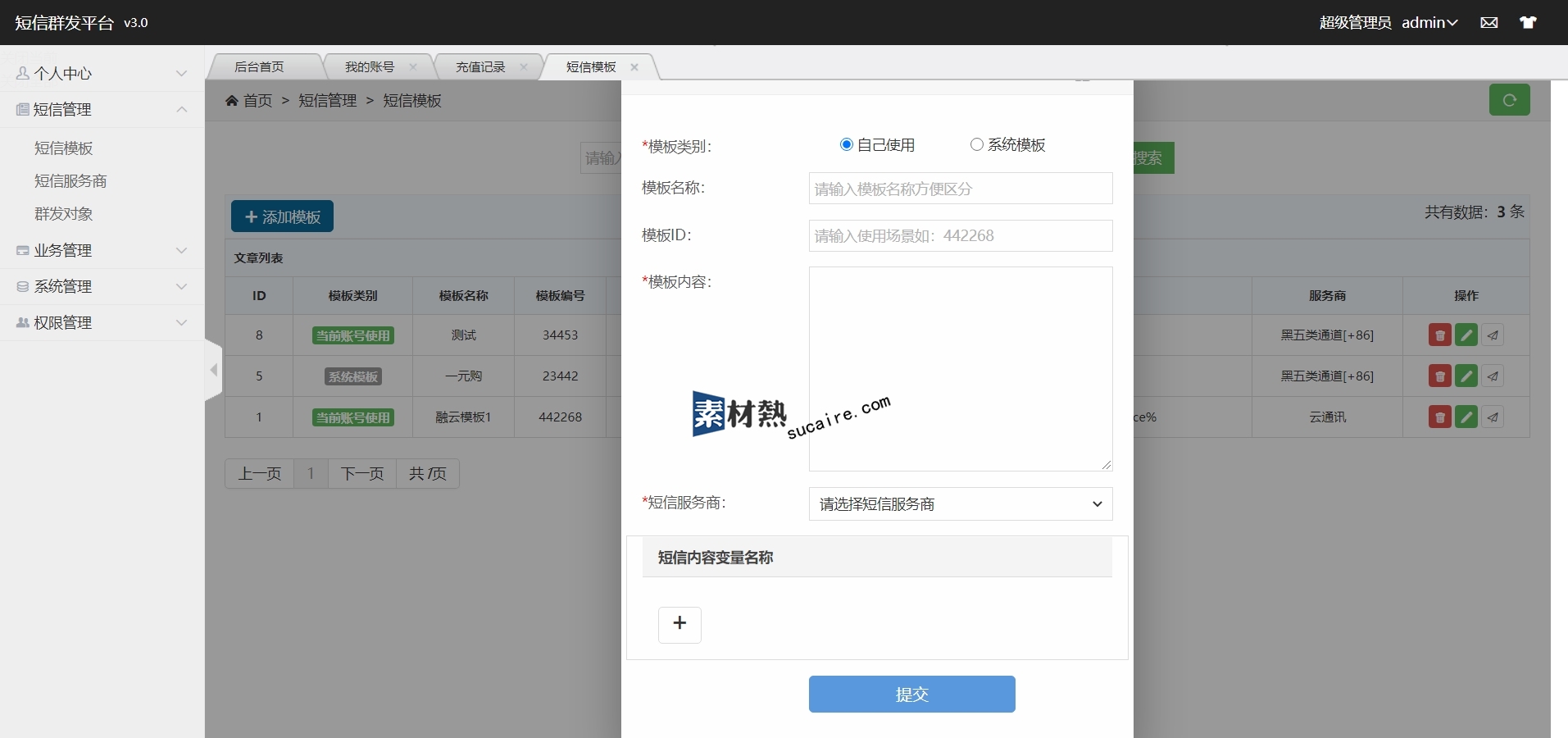Click page number 1 in pagination

pos(311,474)
